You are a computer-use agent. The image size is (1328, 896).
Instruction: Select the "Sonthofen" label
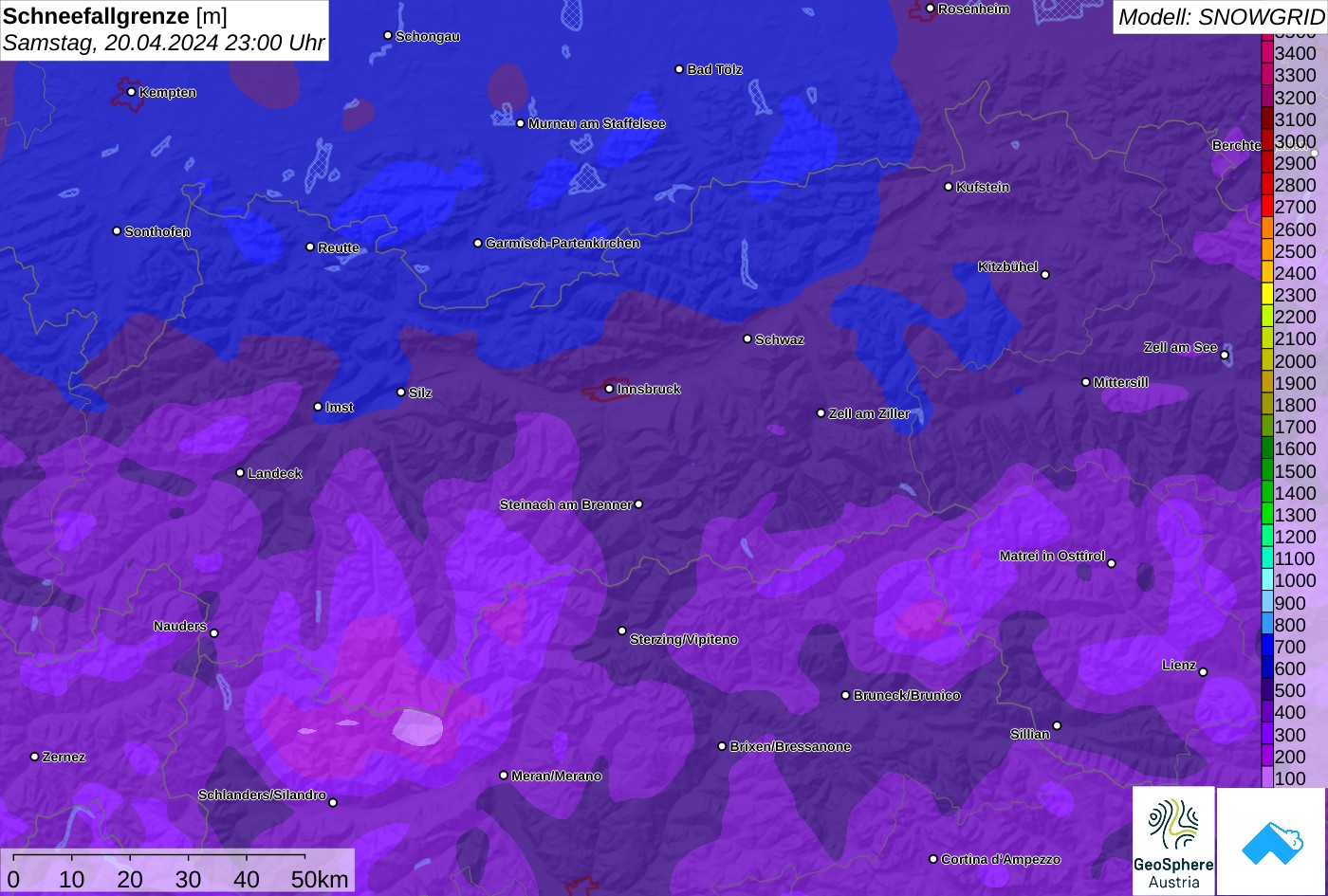click(x=157, y=232)
